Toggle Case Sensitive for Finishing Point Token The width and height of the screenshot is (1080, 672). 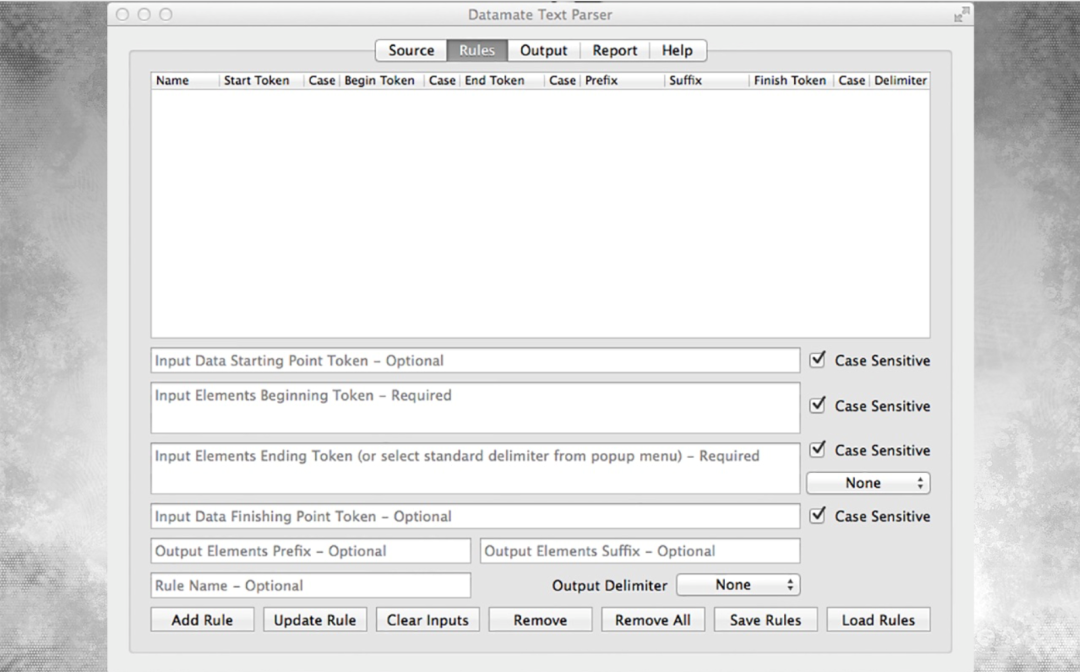(x=817, y=515)
